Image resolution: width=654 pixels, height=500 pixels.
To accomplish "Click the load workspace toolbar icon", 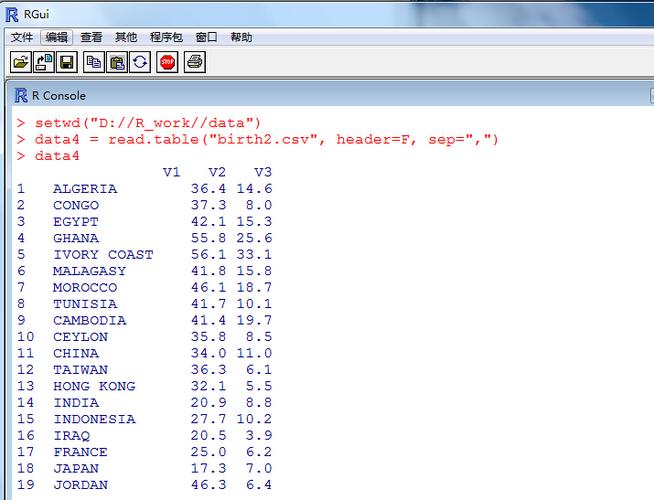I will point(44,62).
